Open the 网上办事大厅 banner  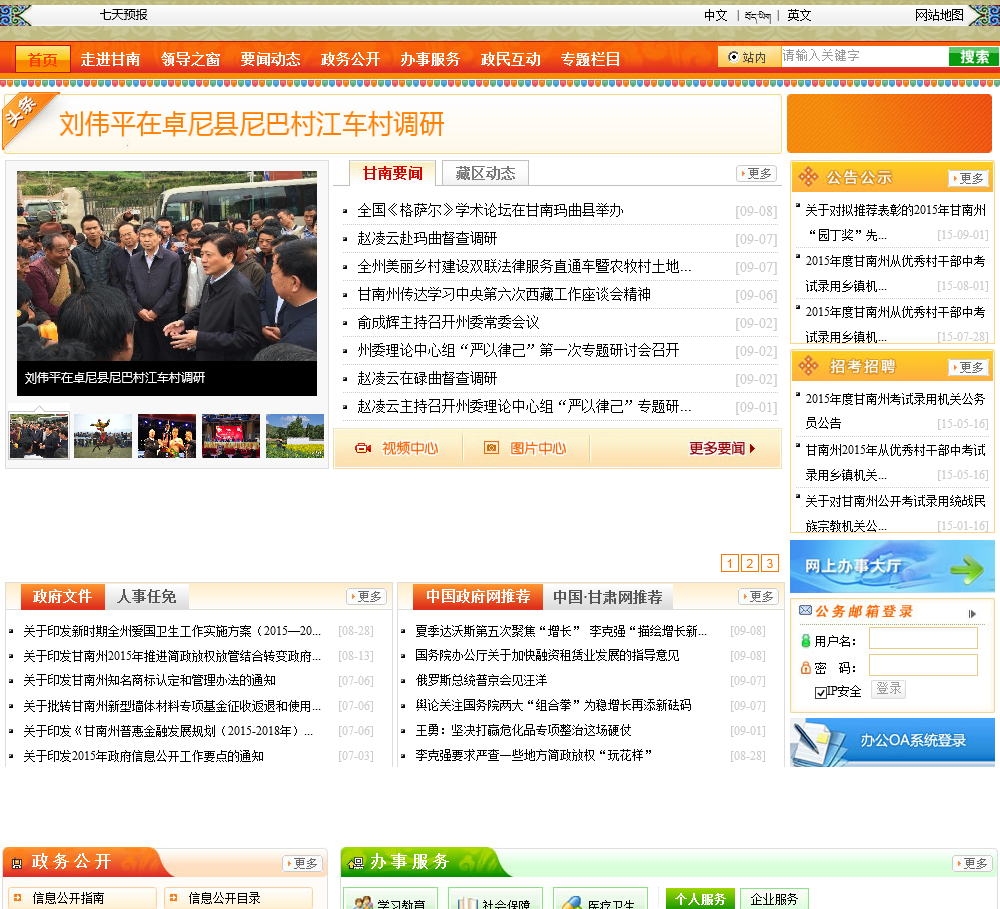click(x=892, y=566)
